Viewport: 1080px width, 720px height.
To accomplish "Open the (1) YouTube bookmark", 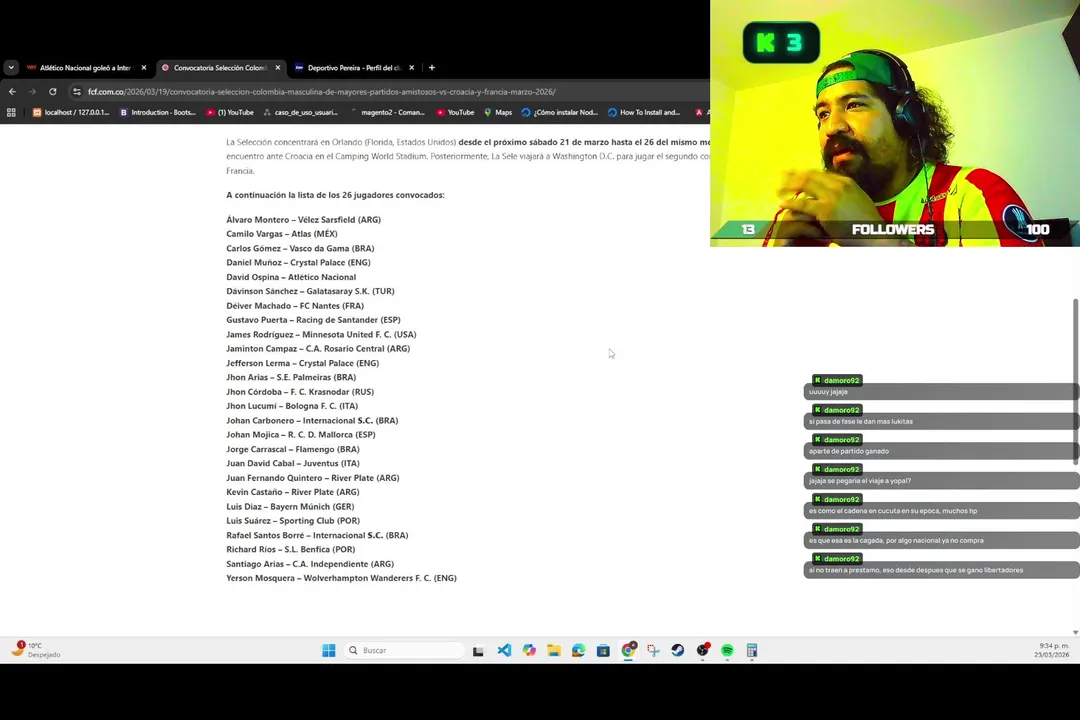I will tap(230, 112).
